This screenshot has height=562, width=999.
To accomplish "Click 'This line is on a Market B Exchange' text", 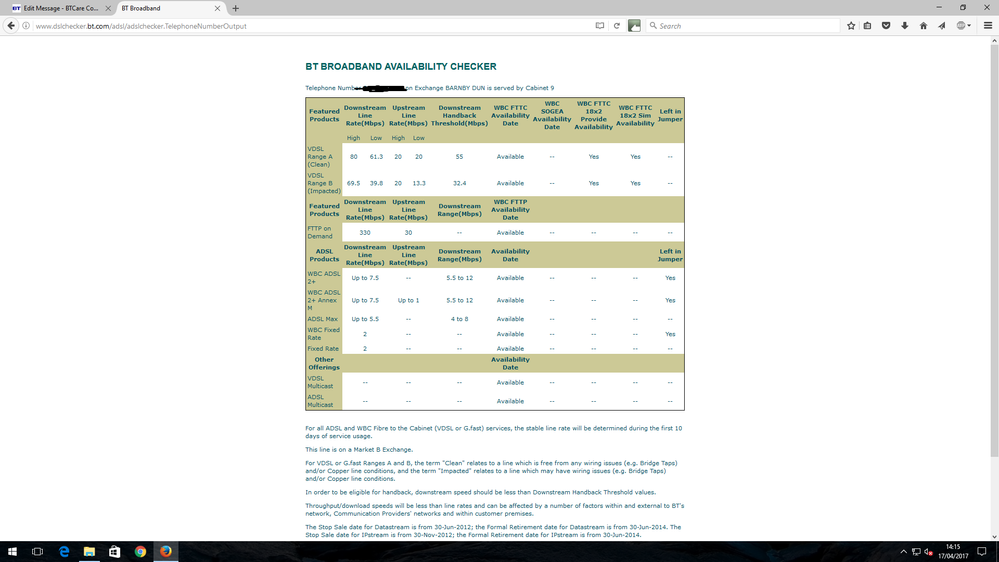I will (x=359, y=449).
